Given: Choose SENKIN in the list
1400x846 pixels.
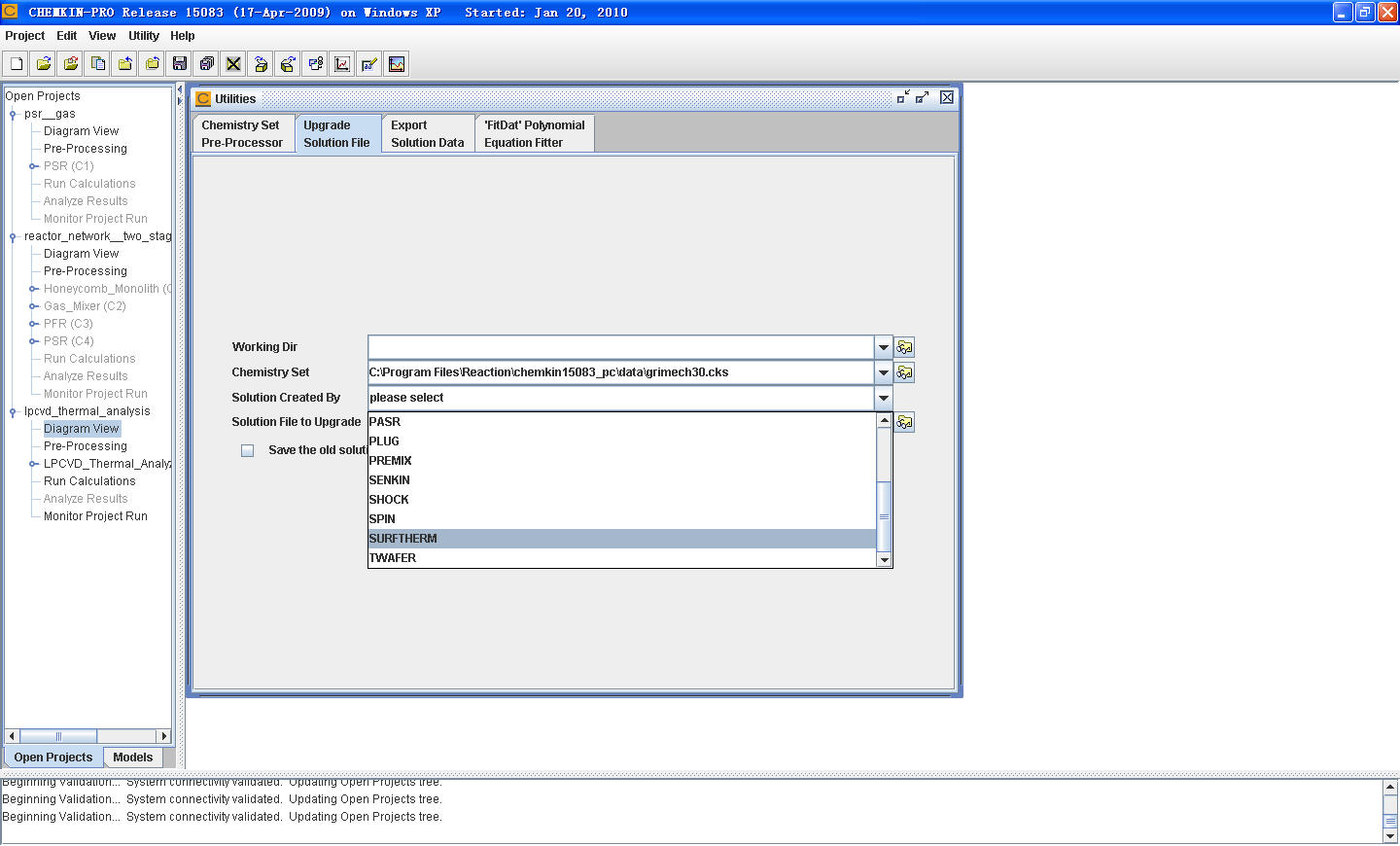Looking at the screenshot, I should [622, 480].
